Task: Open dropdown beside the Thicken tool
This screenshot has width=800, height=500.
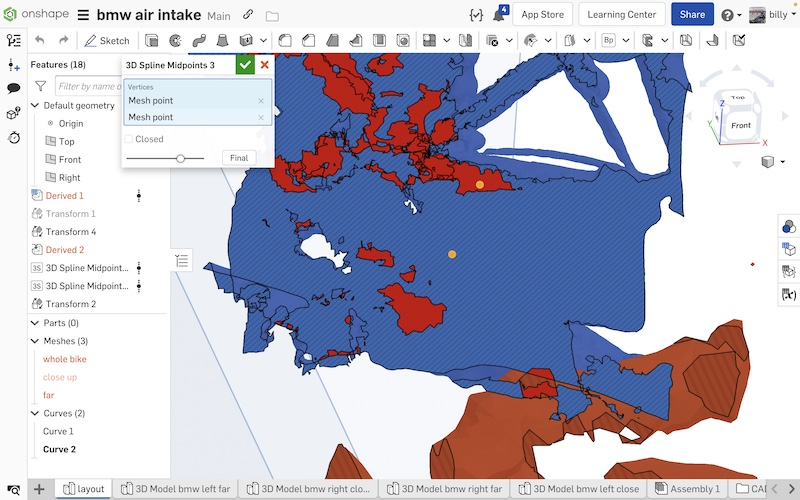Action: [263, 40]
